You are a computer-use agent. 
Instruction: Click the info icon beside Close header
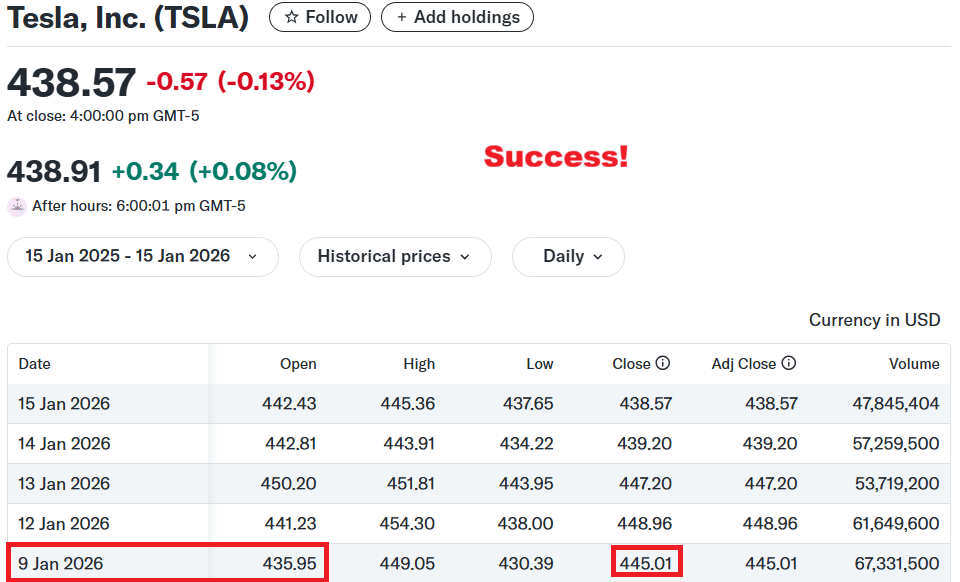point(662,364)
